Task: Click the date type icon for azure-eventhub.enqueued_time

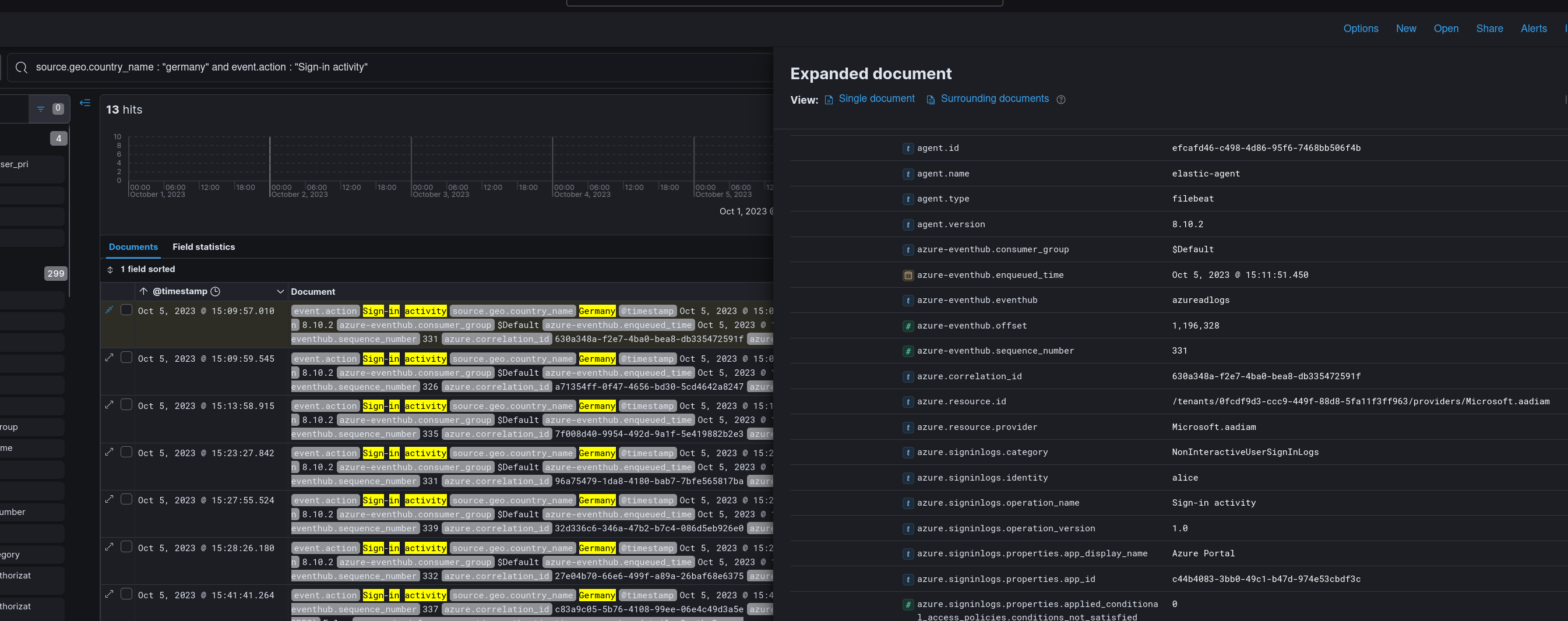Action: (908, 275)
